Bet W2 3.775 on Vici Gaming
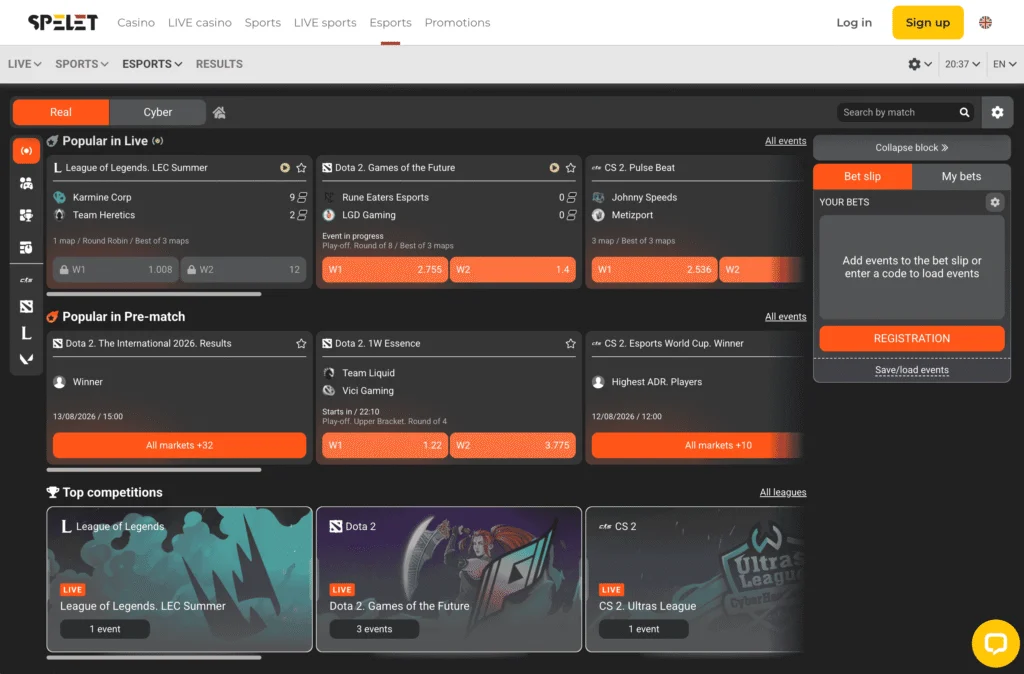The width and height of the screenshot is (1024, 674). coord(513,445)
